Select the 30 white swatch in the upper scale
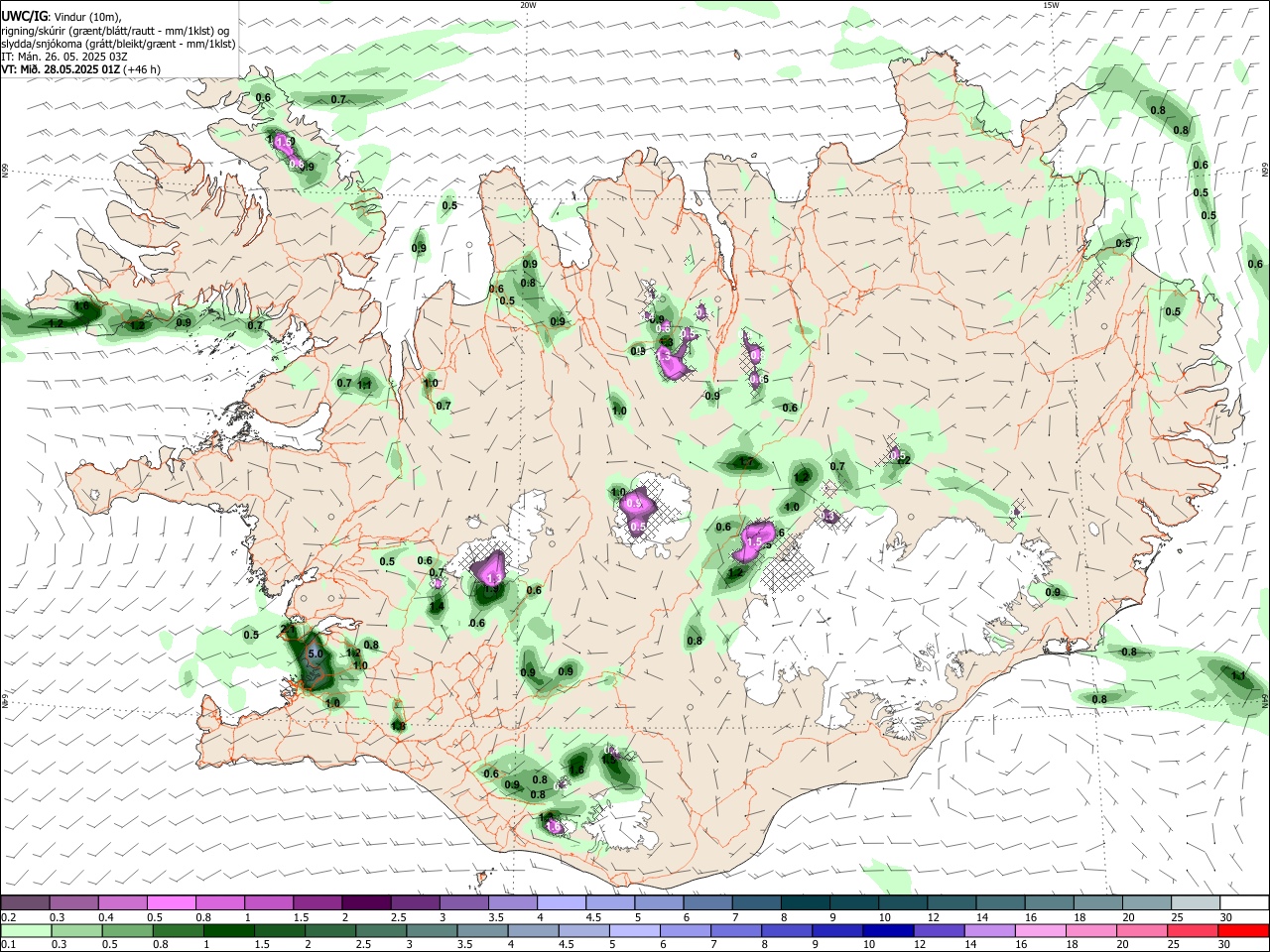Viewport: 1270px width, 952px height. [1244, 903]
